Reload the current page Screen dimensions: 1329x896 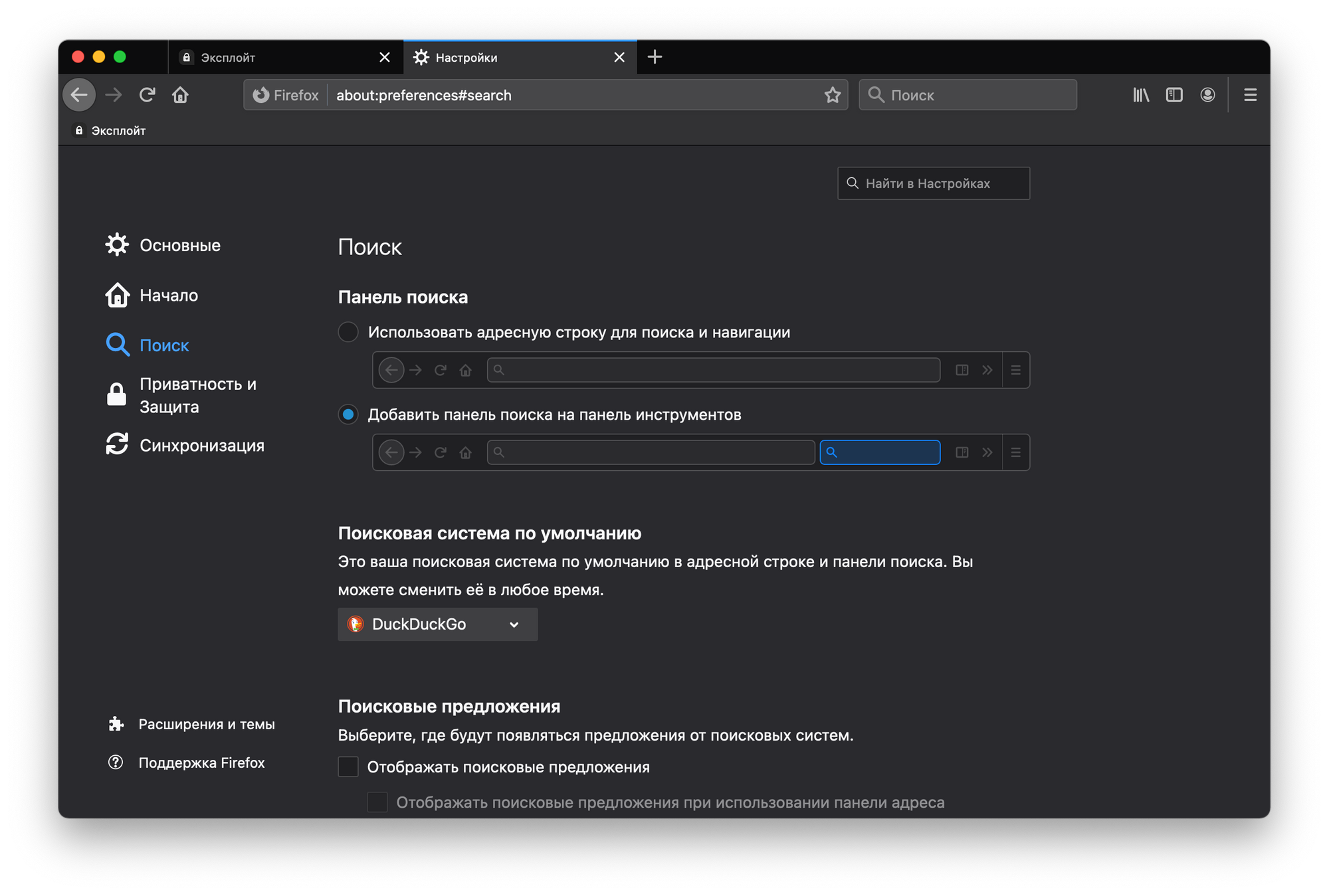(147, 95)
